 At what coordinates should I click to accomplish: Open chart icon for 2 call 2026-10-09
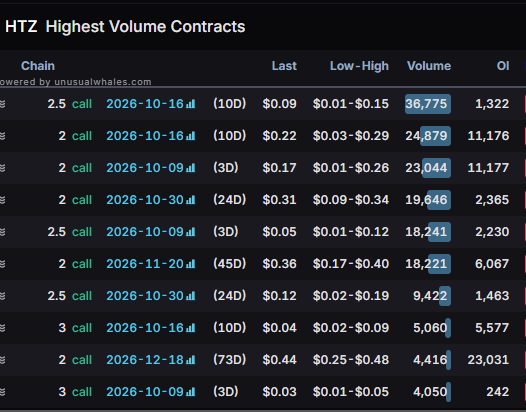(x=191, y=168)
